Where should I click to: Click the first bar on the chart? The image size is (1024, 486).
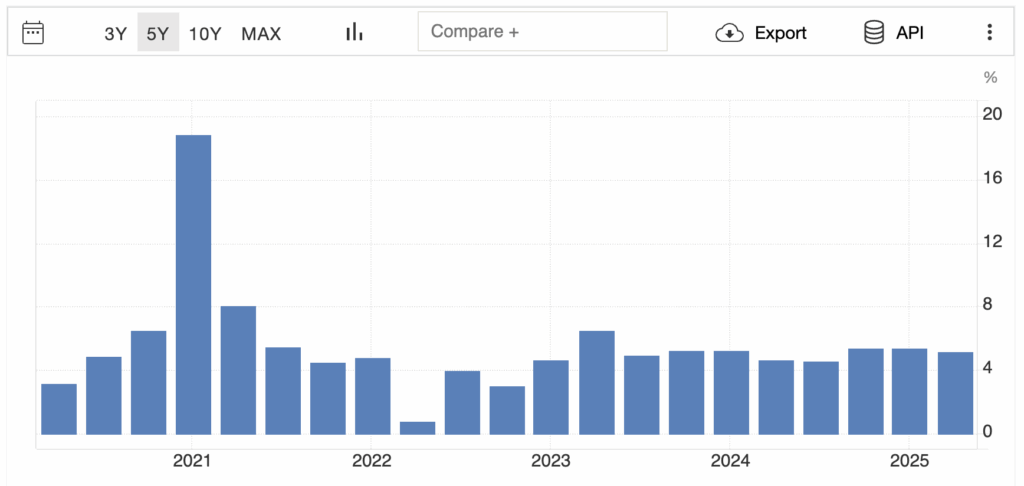pos(59,409)
